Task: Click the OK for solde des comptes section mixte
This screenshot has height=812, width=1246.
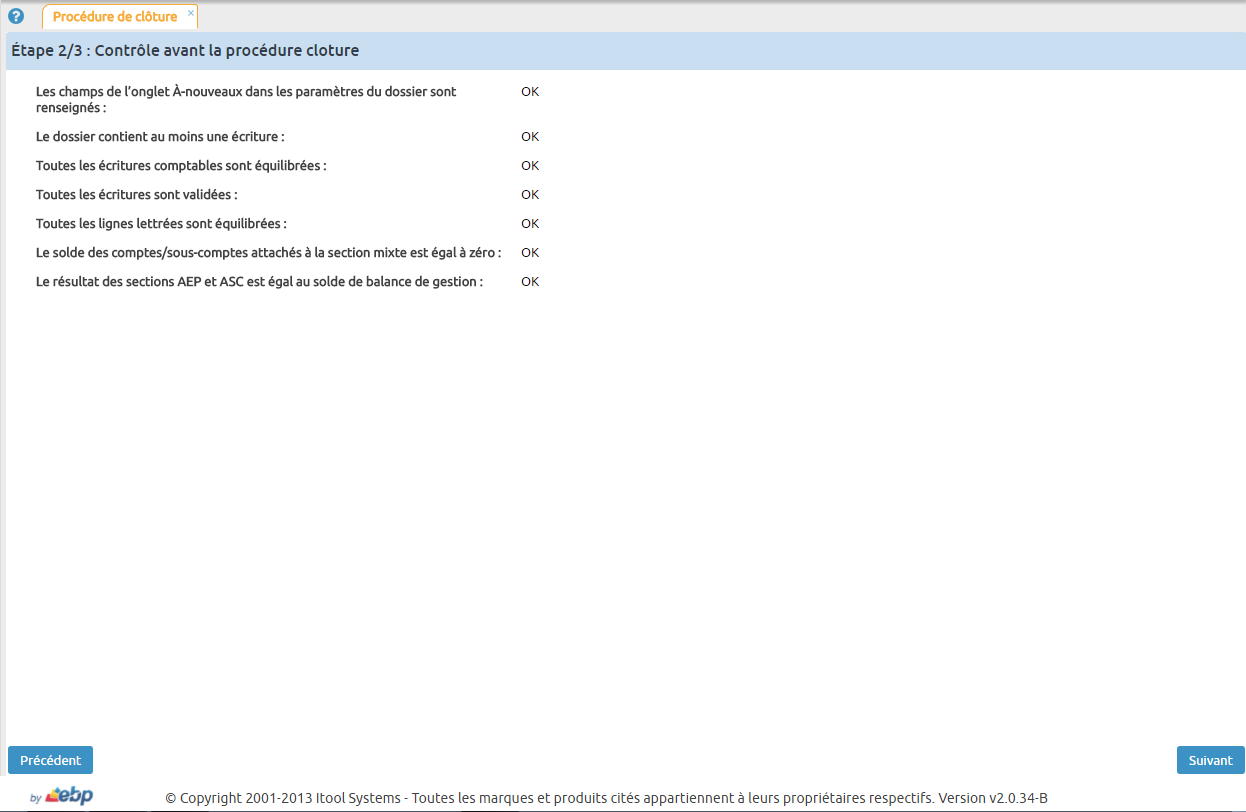Action: 529,252
